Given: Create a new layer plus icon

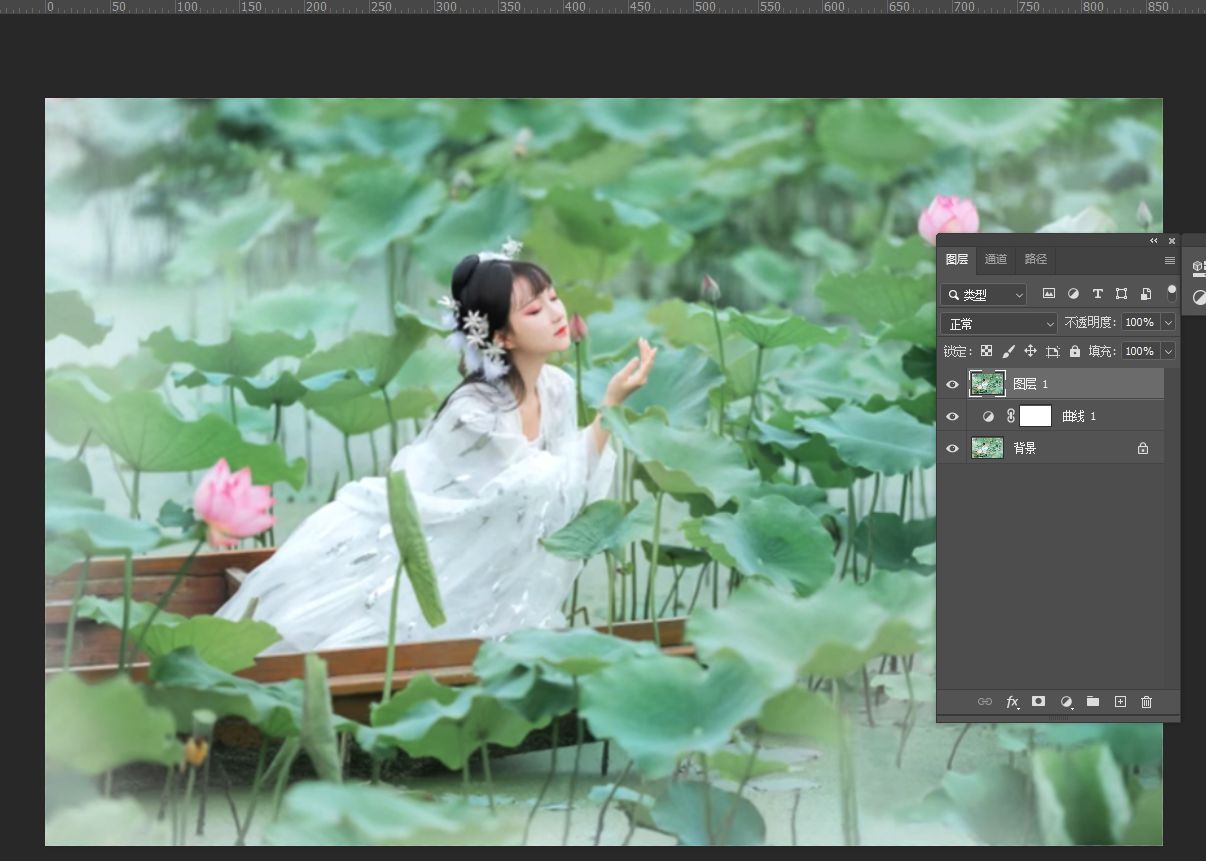Looking at the screenshot, I should coord(1120,702).
